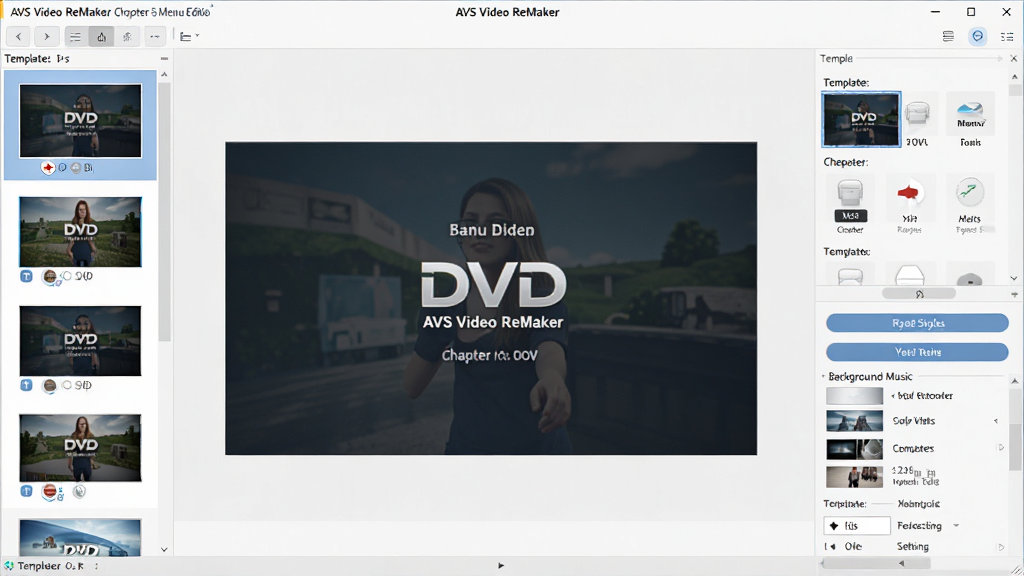The width and height of the screenshot is (1024, 576).
Task: Click the rounded grey bar below the templates
Action: click(x=919, y=294)
